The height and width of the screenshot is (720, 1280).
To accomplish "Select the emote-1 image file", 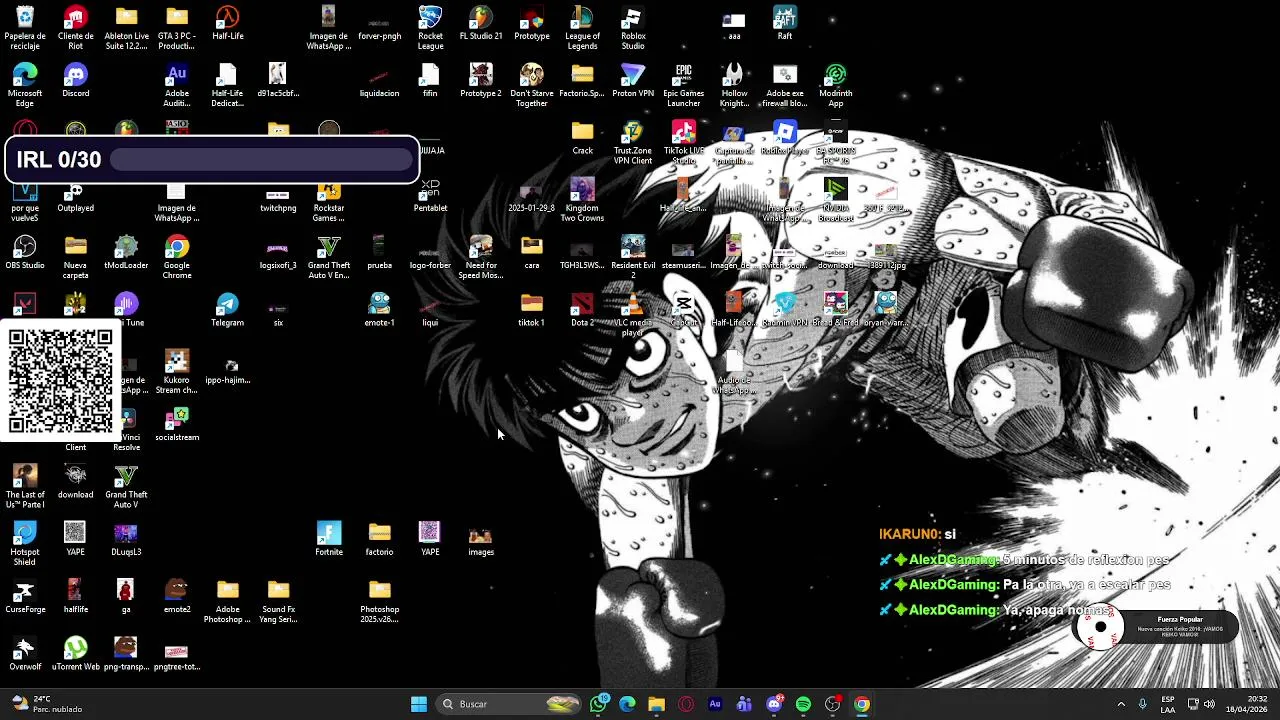I will 380,310.
